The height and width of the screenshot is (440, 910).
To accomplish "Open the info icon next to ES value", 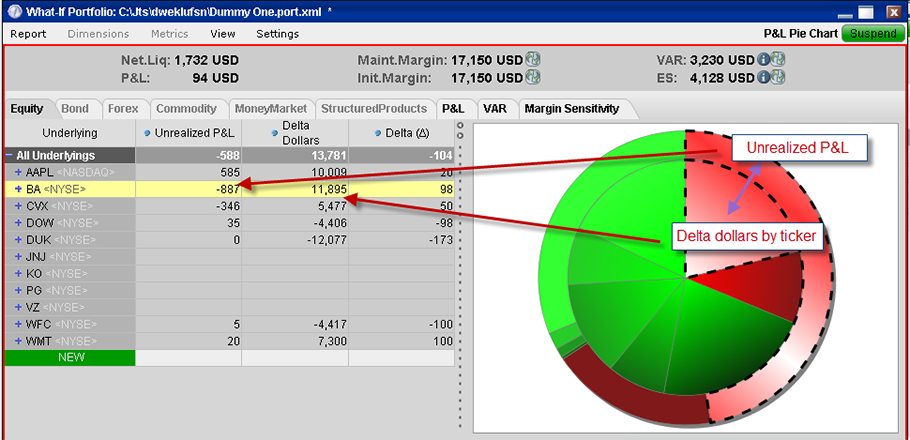I will click(763, 77).
